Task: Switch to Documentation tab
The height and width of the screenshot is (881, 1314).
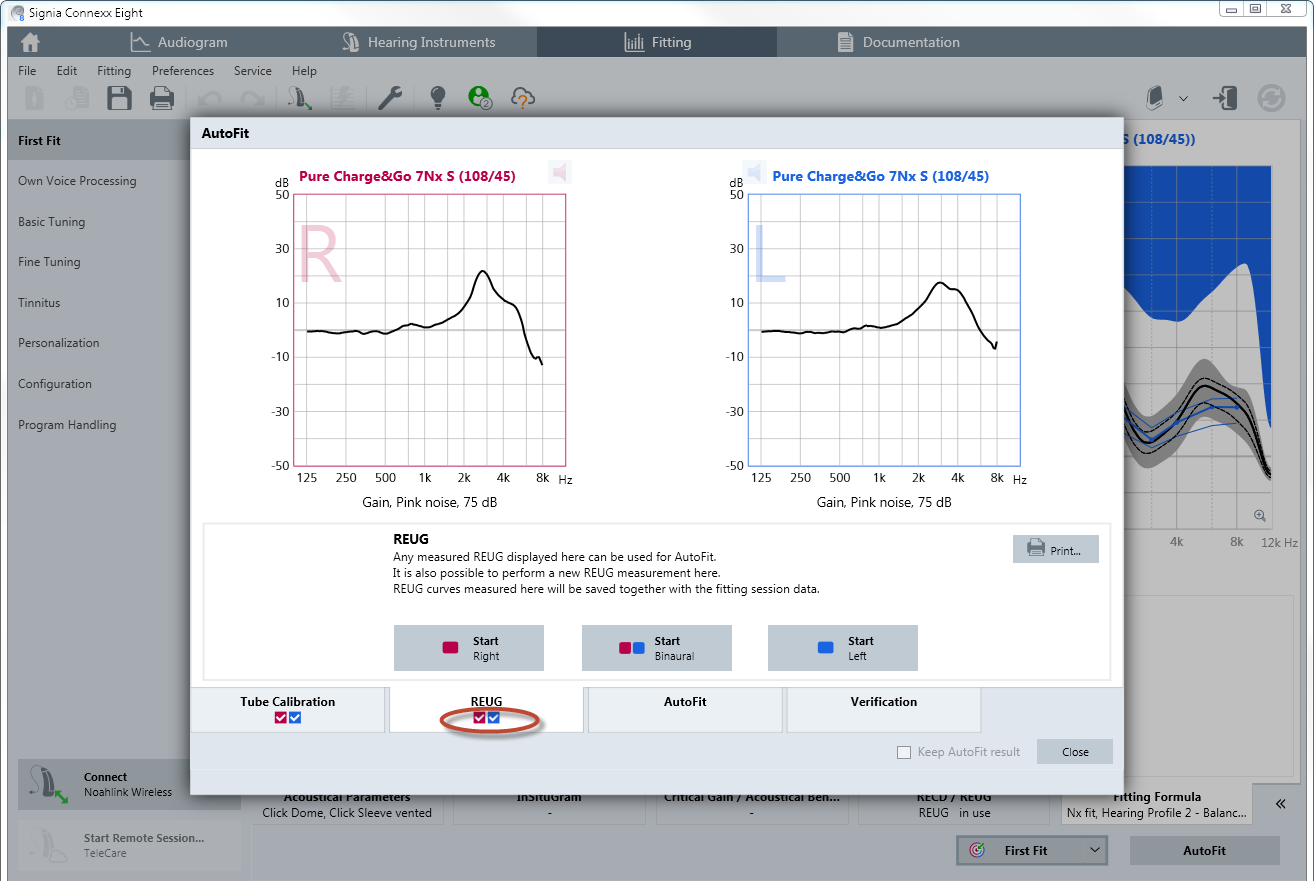Action: coord(898,42)
